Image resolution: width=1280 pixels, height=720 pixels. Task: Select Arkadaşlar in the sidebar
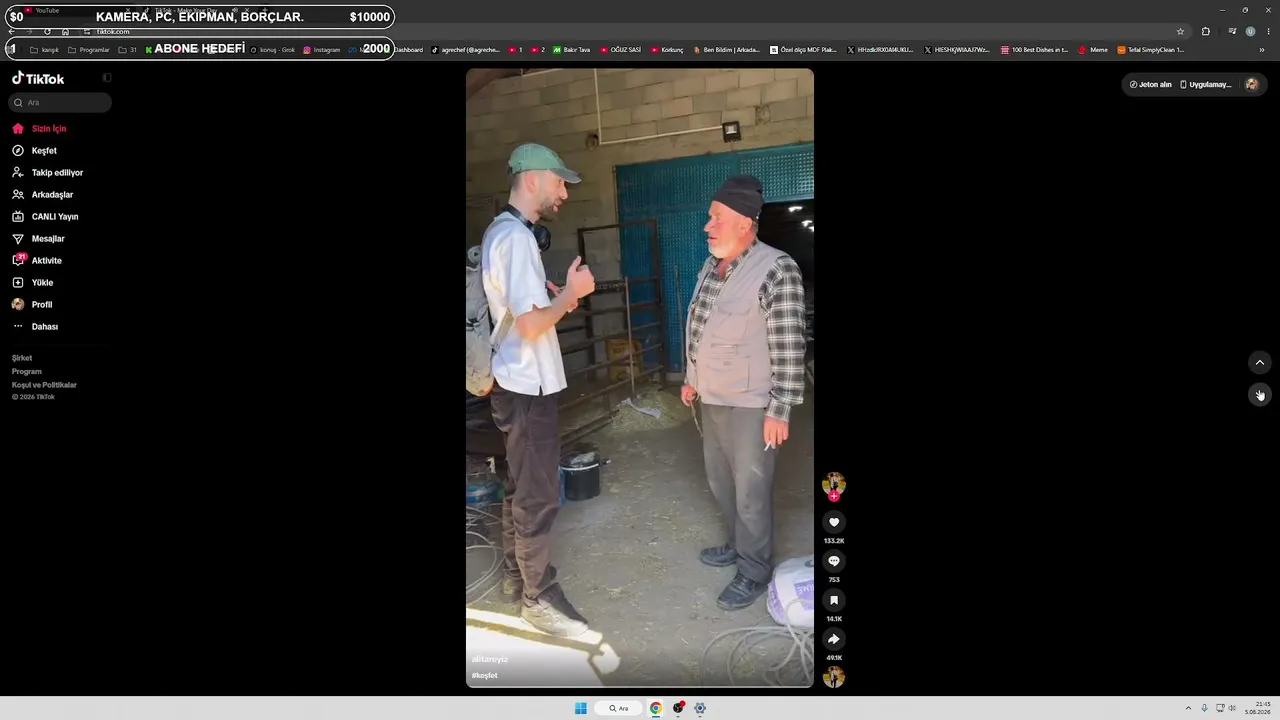pyautogui.click(x=42, y=195)
